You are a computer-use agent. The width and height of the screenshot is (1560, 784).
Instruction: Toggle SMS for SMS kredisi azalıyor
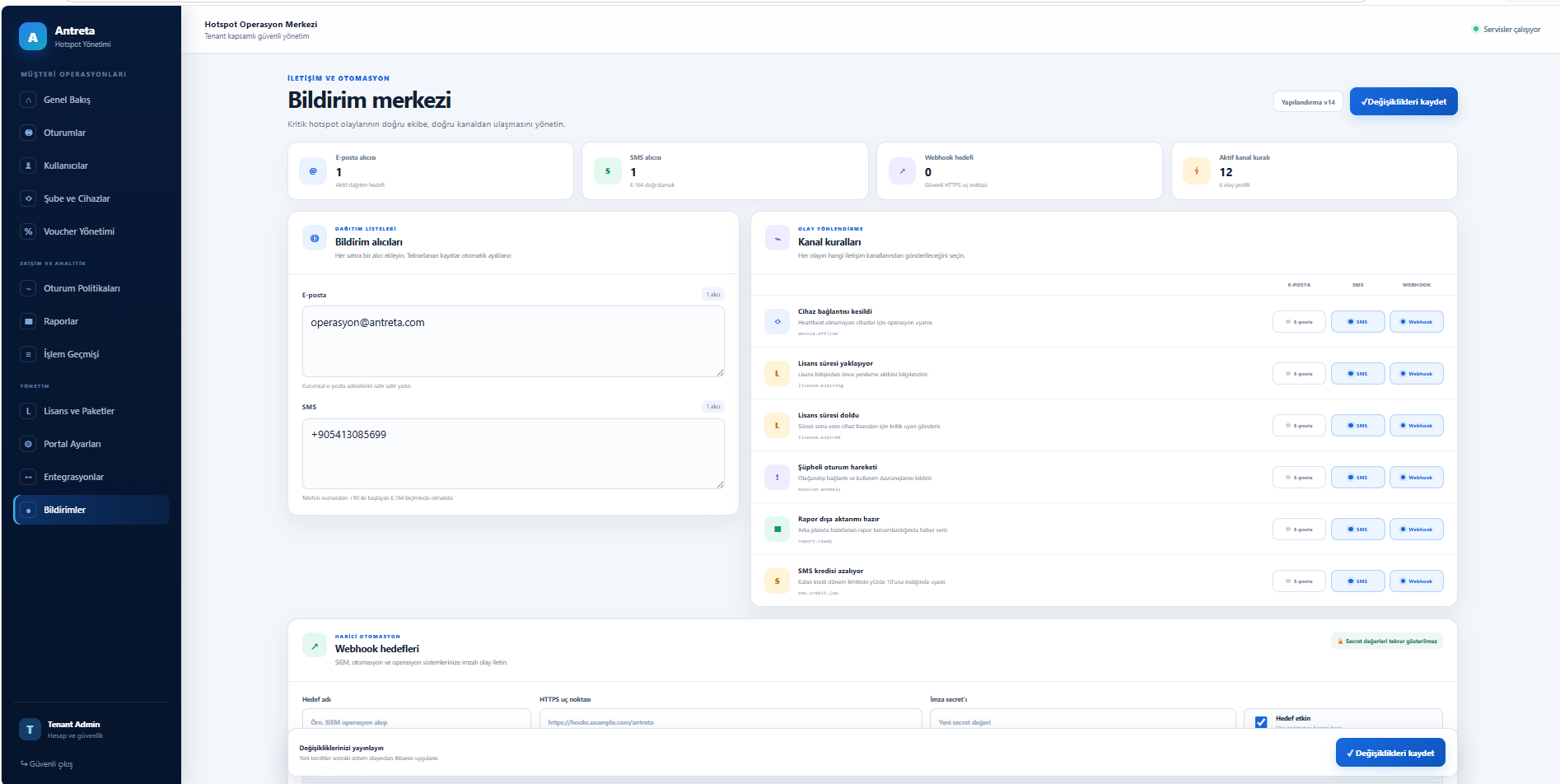click(x=1357, y=581)
